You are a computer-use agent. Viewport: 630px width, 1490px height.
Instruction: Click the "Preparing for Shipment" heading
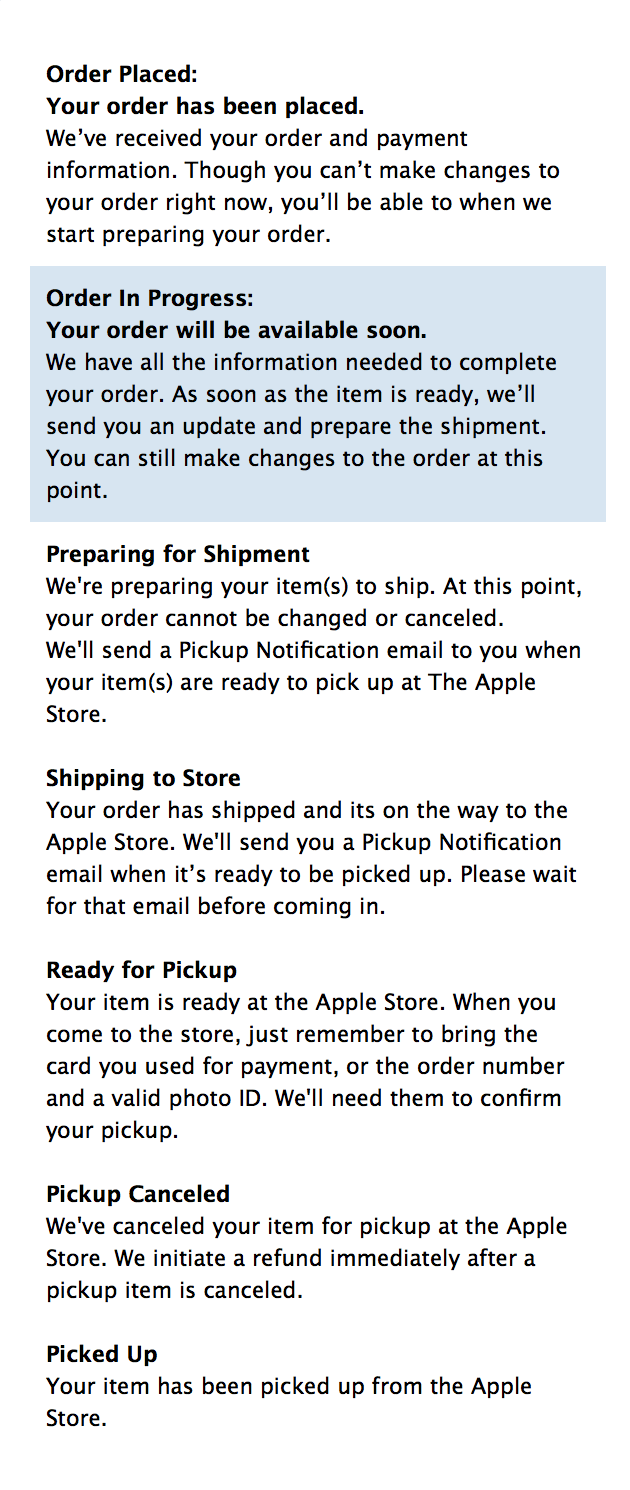(x=178, y=553)
